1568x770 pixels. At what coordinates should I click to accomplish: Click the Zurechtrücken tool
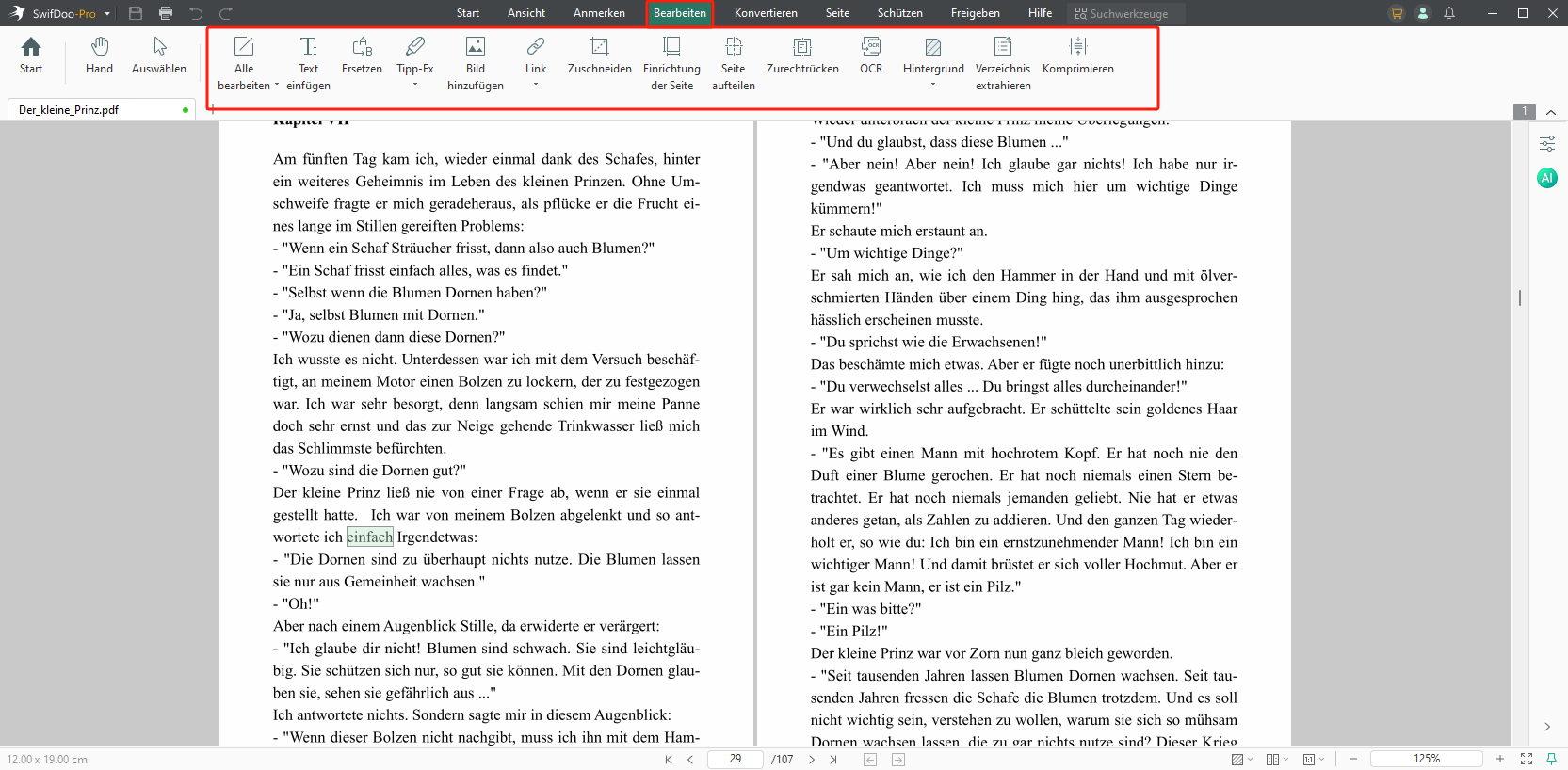tap(802, 56)
